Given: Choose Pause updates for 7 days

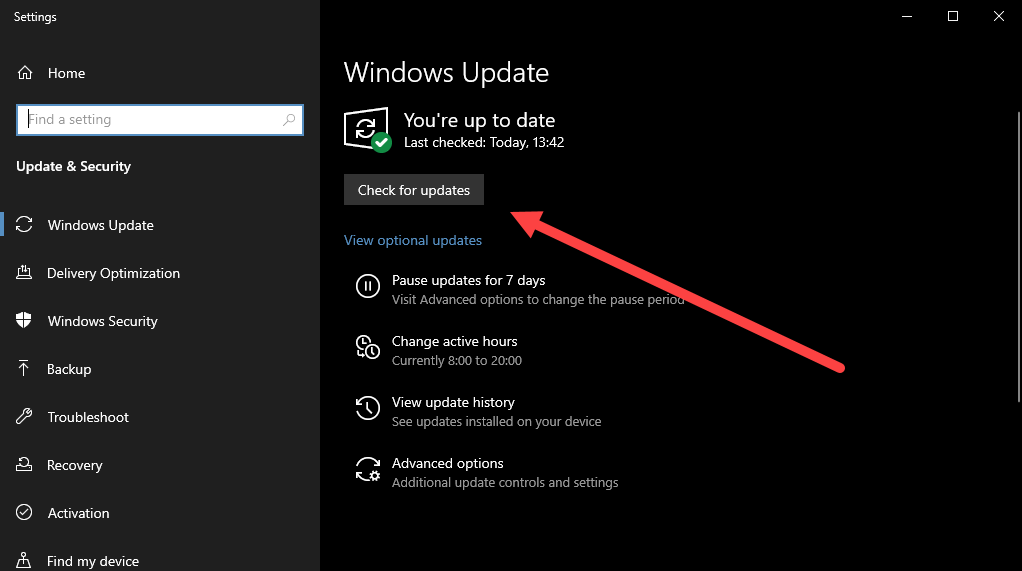Looking at the screenshot, I should pyautogui.click(x=468, y=280).
